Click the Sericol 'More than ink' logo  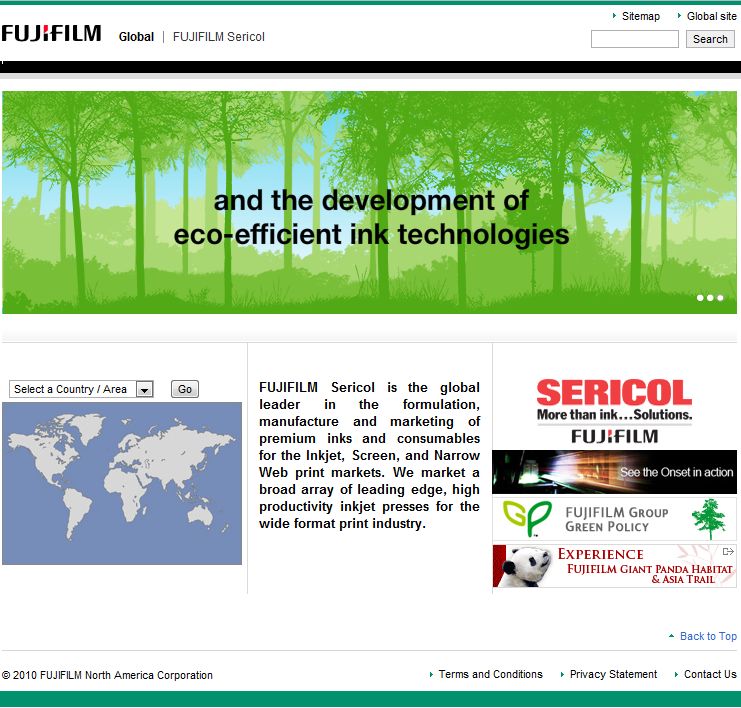(614, 410)
